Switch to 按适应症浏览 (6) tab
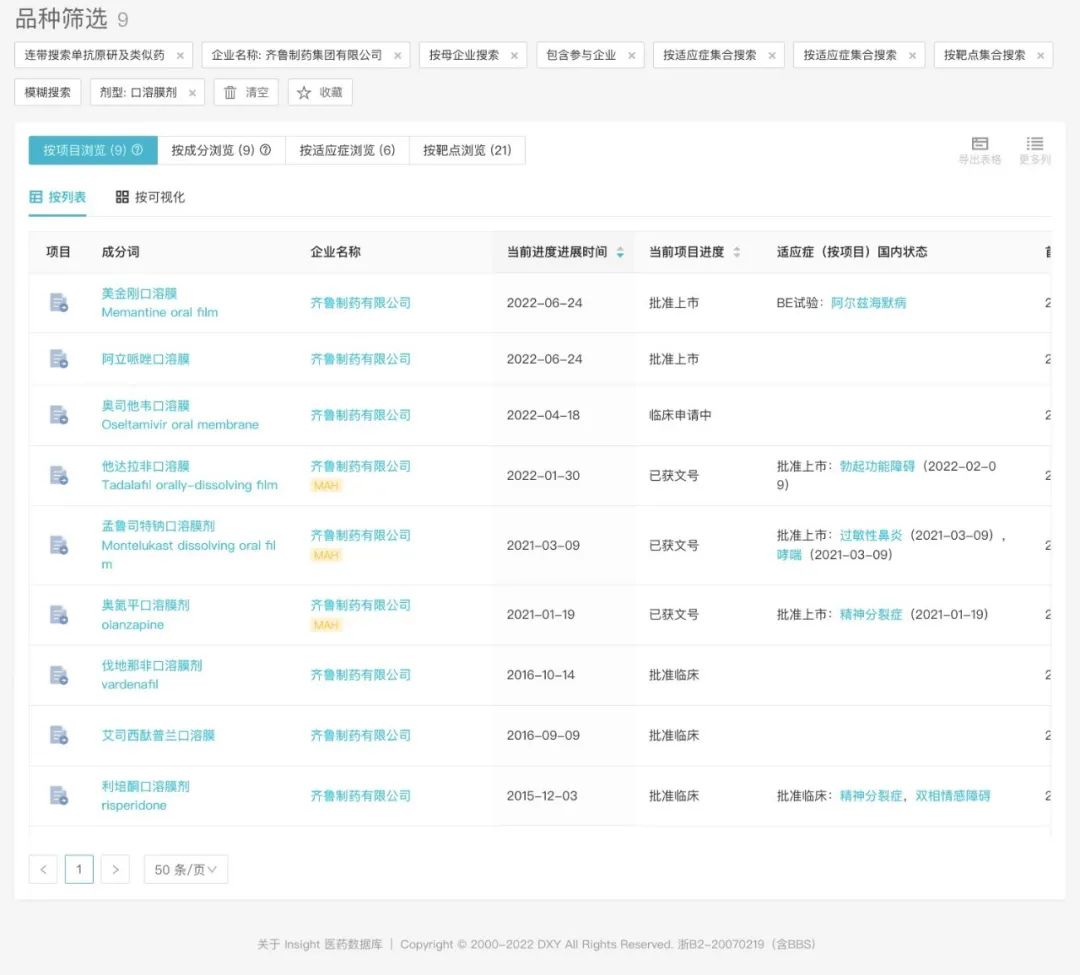The height and width of the screenshot is (975, 1080). click(x=347, y=151)
